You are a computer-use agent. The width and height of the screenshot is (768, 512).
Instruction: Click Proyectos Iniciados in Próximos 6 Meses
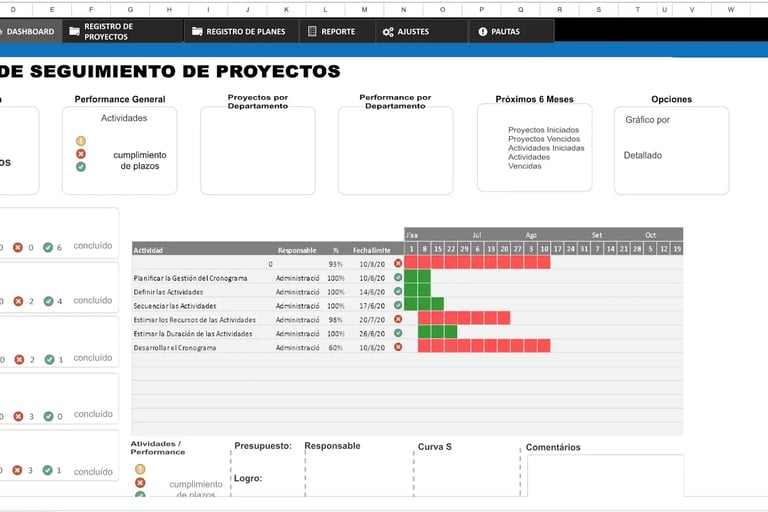click(x=543, y=130)
